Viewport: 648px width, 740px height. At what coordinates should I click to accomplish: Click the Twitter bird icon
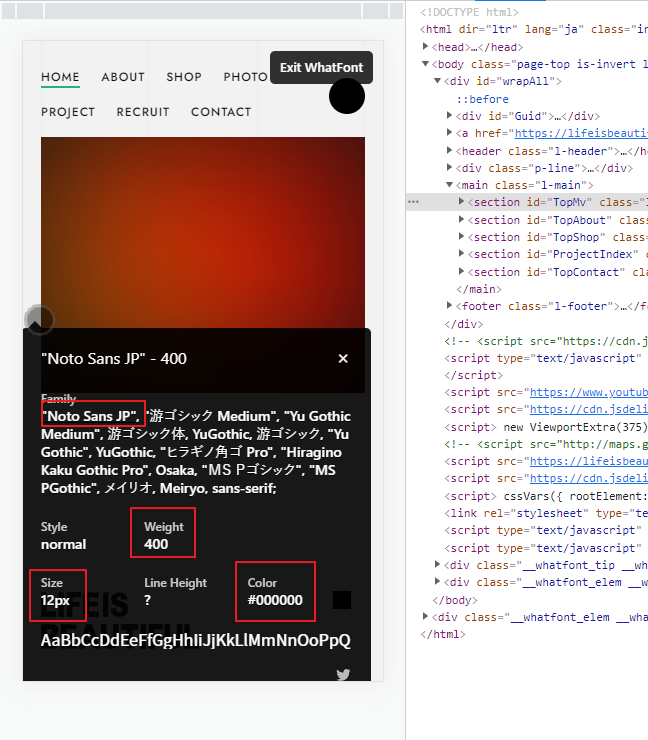point(343,674)
